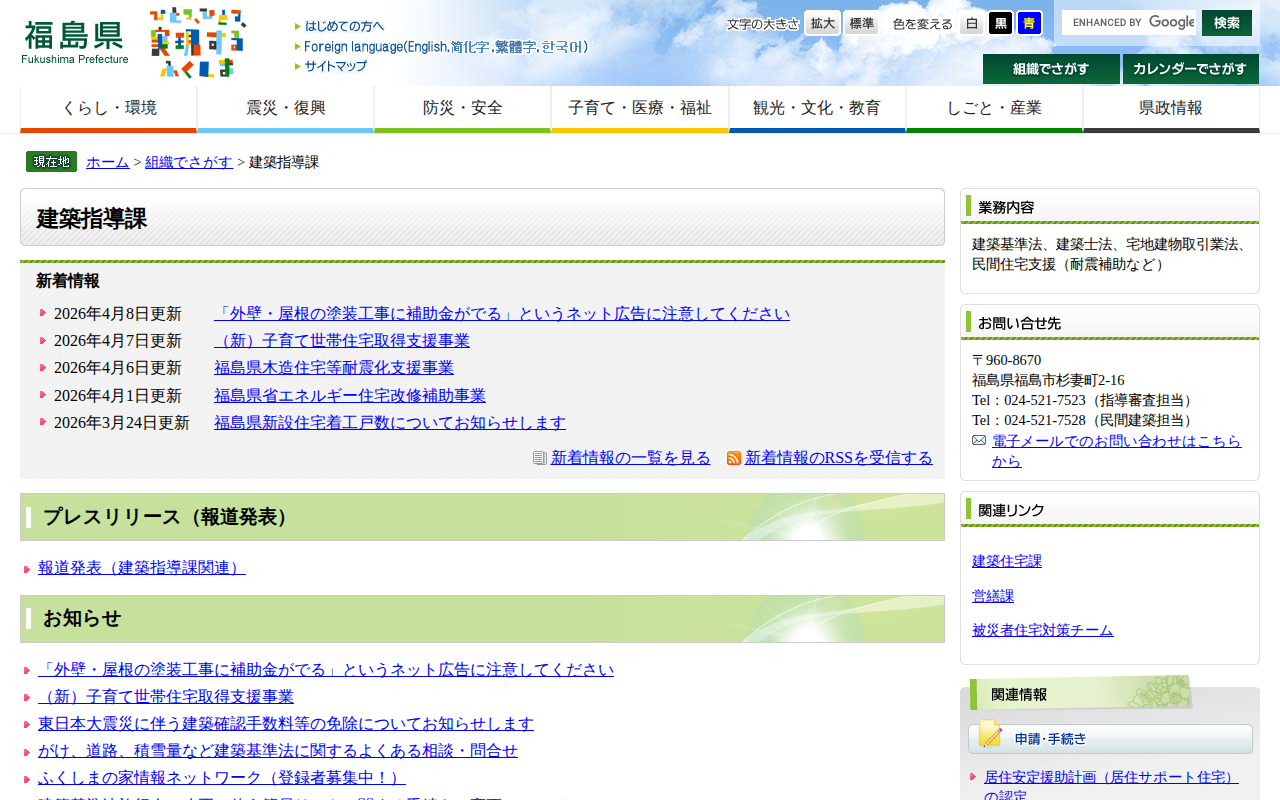This screenshot has height=800, width=1280.
Task: Click the 申請・手続き section header
Action: tap(1110, 739)
